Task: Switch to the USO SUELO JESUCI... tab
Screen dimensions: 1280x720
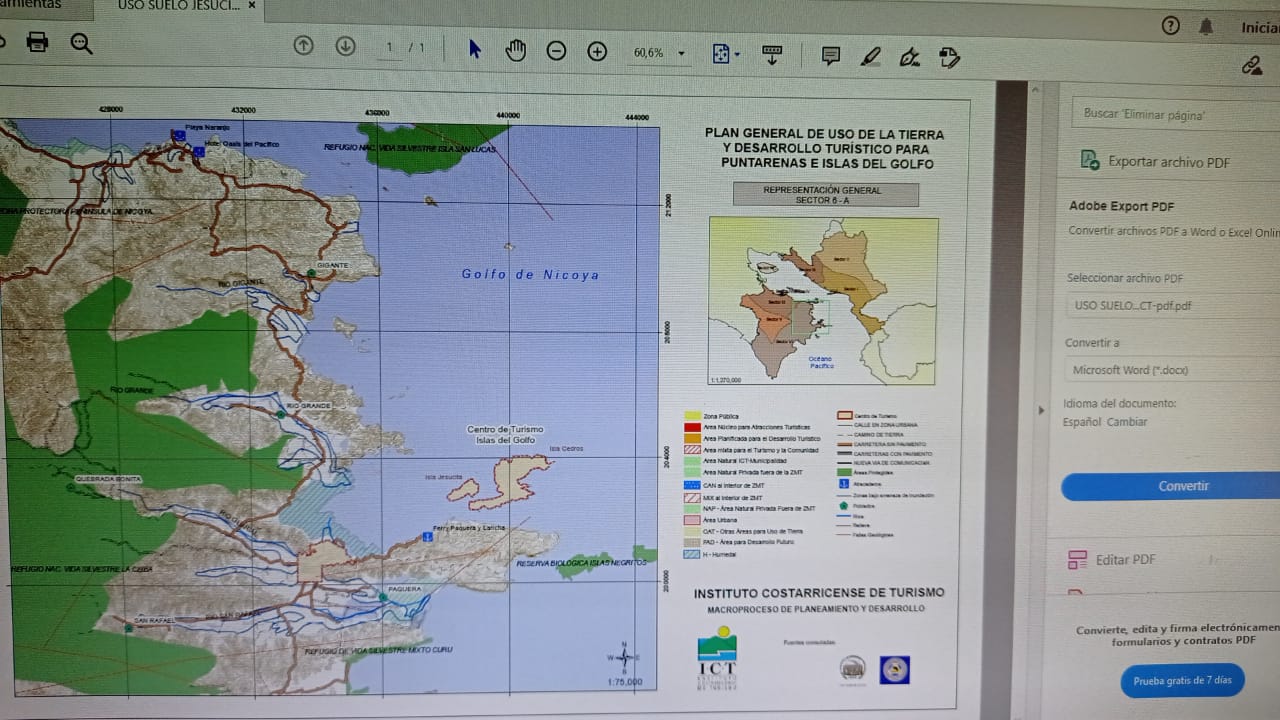Action: pos(178,5)
